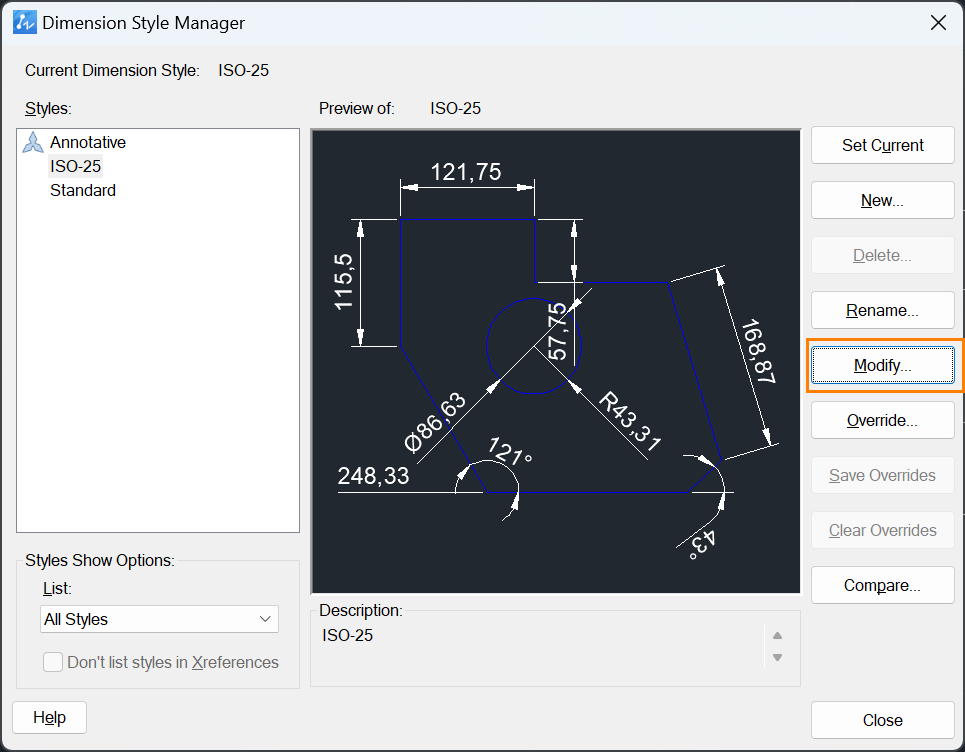This screenshot has width=965, height=752.
Task: Toggle Don't list styles in Xreferences checkbox
Action: 53,662
